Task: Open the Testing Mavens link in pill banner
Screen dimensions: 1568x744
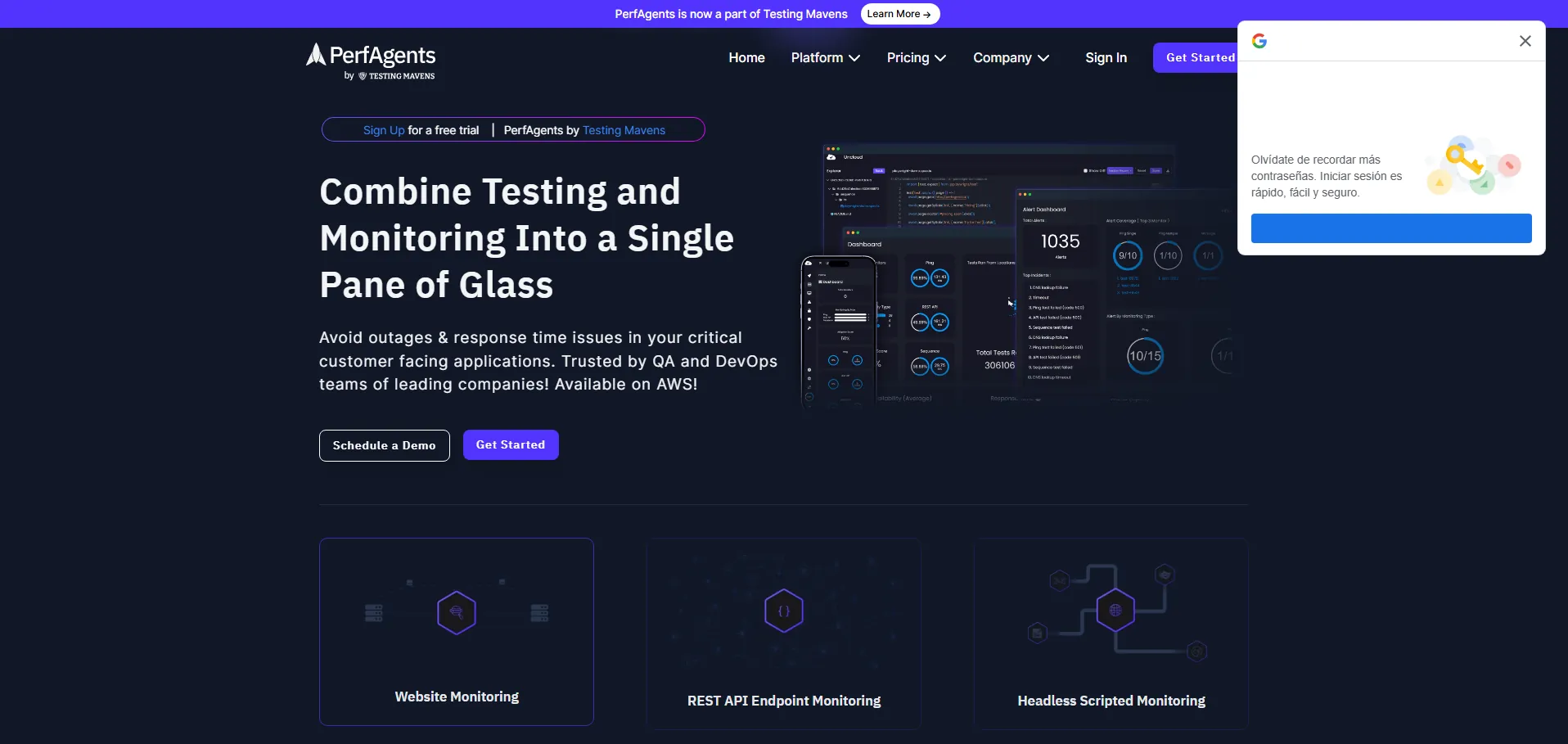Action: click(x=624, y=130)
